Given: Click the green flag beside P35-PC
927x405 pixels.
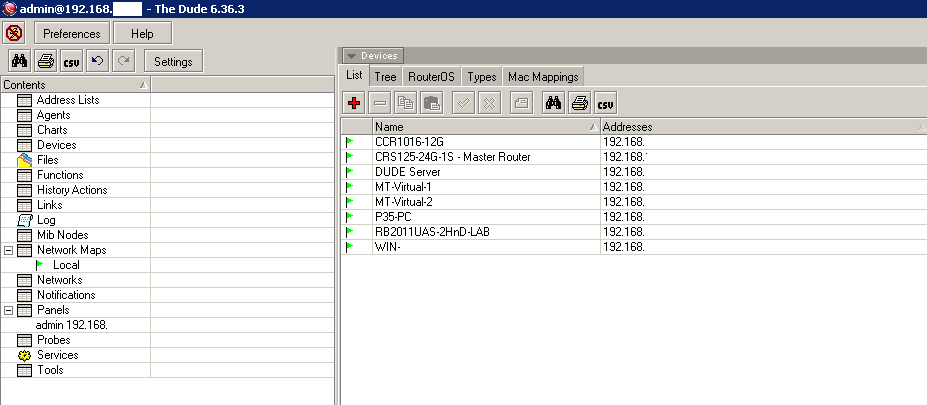Looking at the screenshot, I should [x=349, y=217].
